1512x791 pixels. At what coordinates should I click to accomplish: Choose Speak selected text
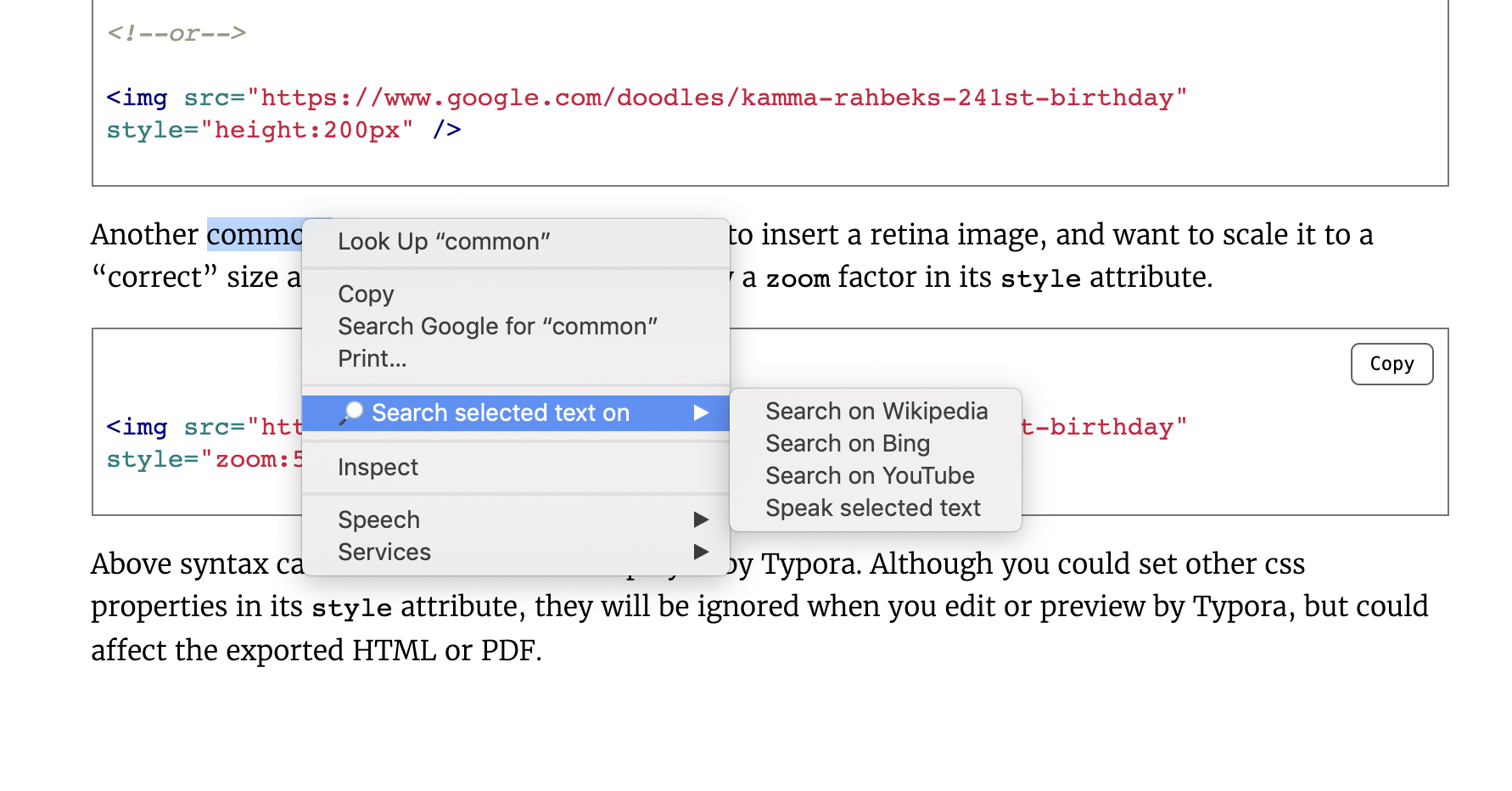(876, 508)
